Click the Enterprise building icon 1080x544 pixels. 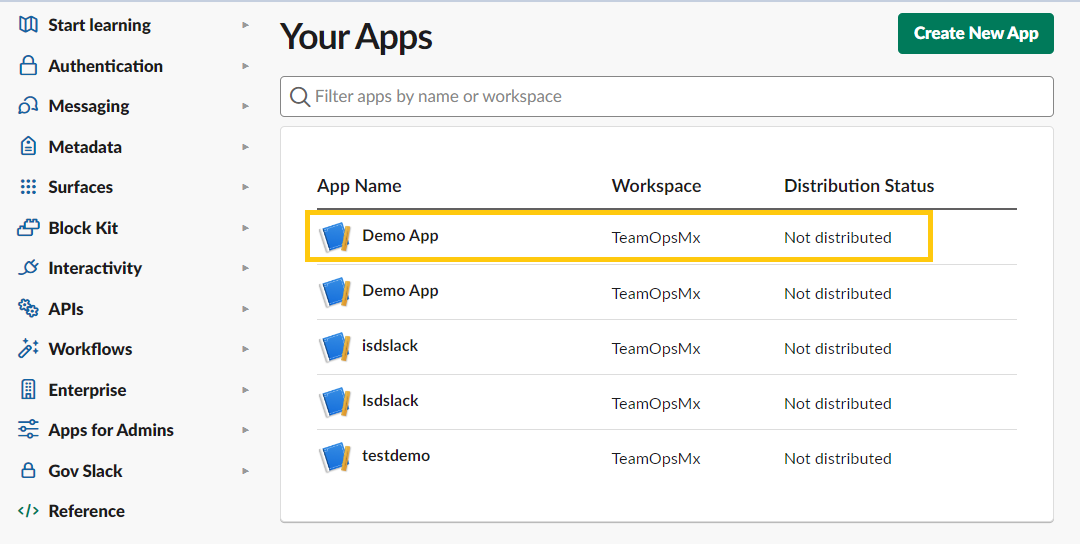tap(28, 390)
